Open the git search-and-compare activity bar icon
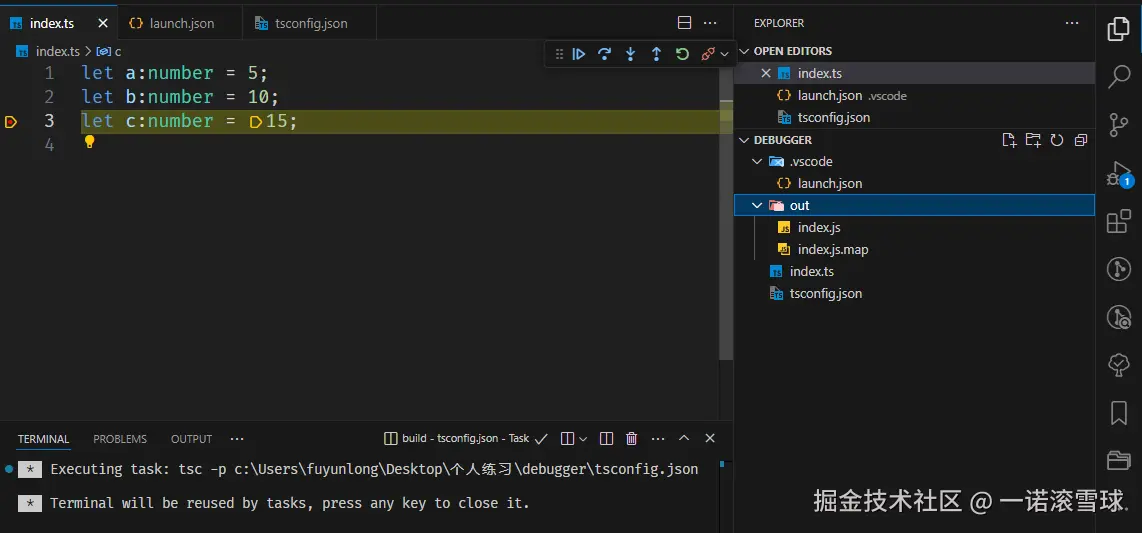The height and width of the screenshot is (533, 1142). 1119,317
